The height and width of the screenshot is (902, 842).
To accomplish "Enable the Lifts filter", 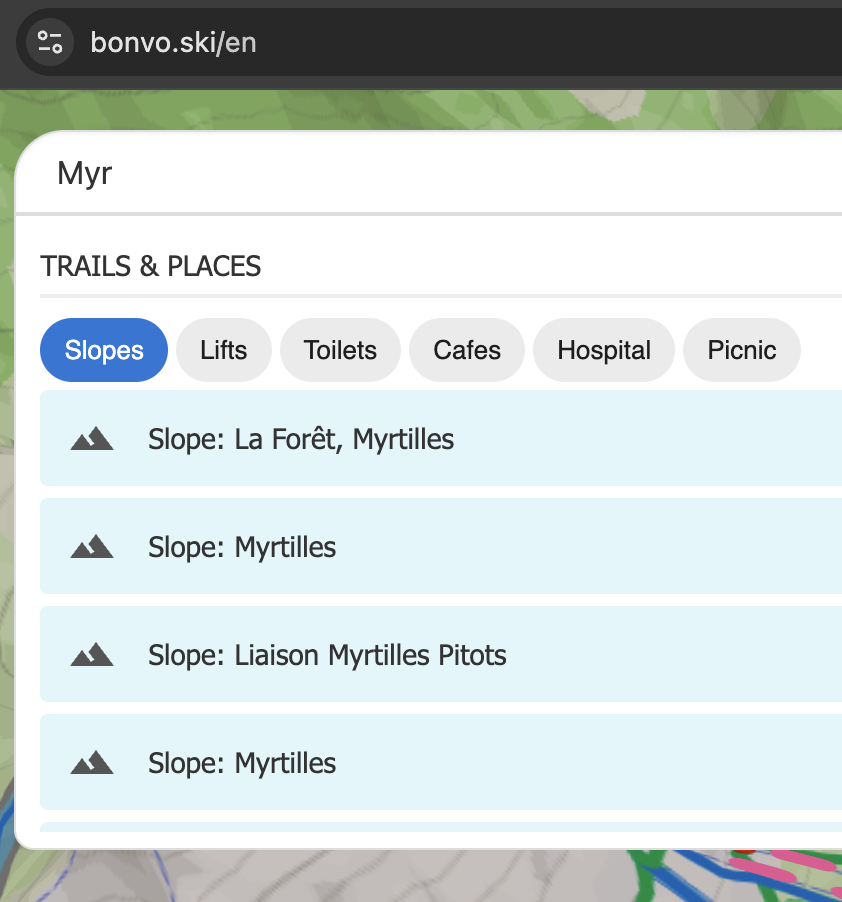I will [223, 350].
